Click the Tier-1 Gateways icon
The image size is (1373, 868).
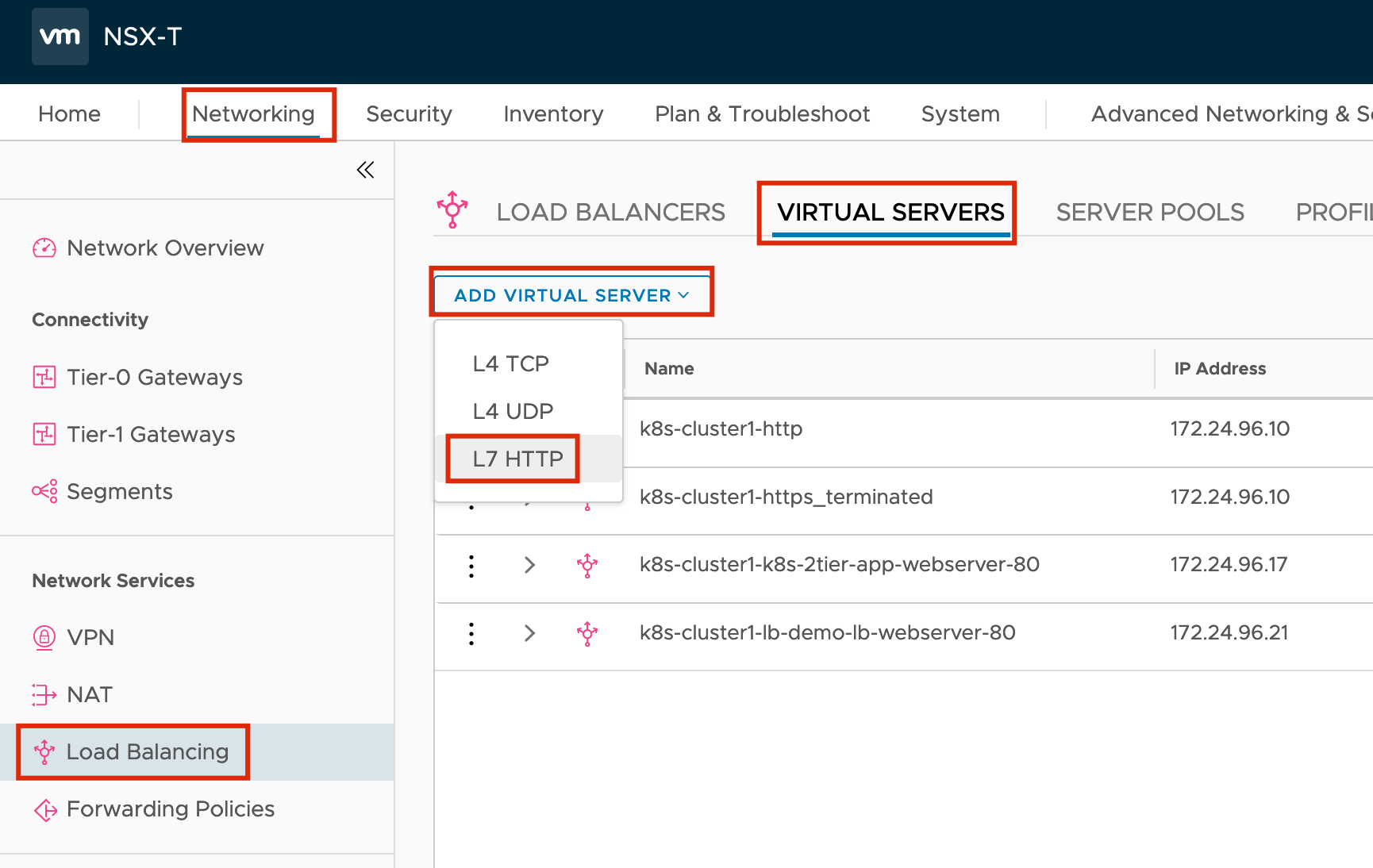click(x=44, y=434)
